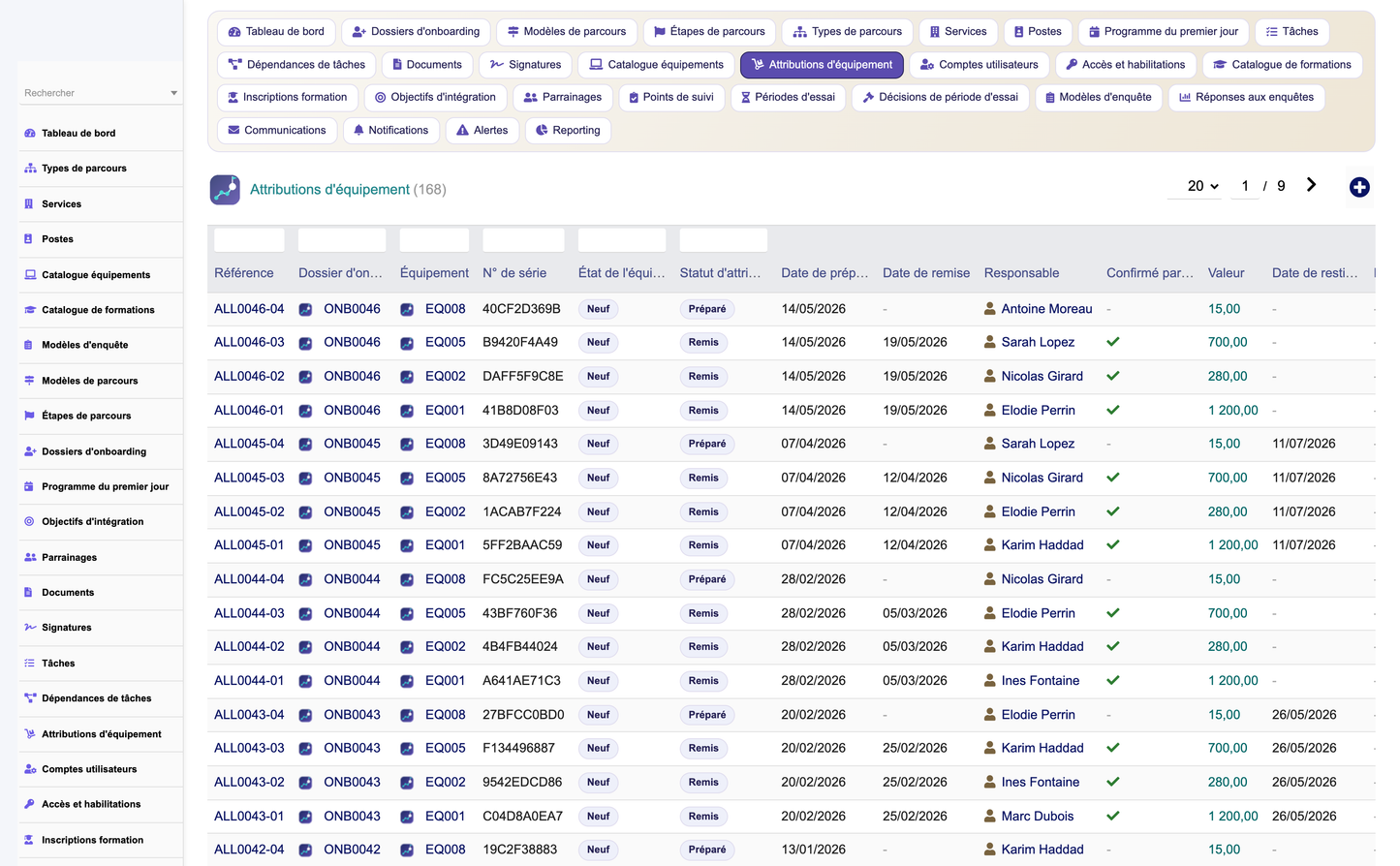
Task: Open Programme du premier jour tab
Action: (x=1163, y=32)
